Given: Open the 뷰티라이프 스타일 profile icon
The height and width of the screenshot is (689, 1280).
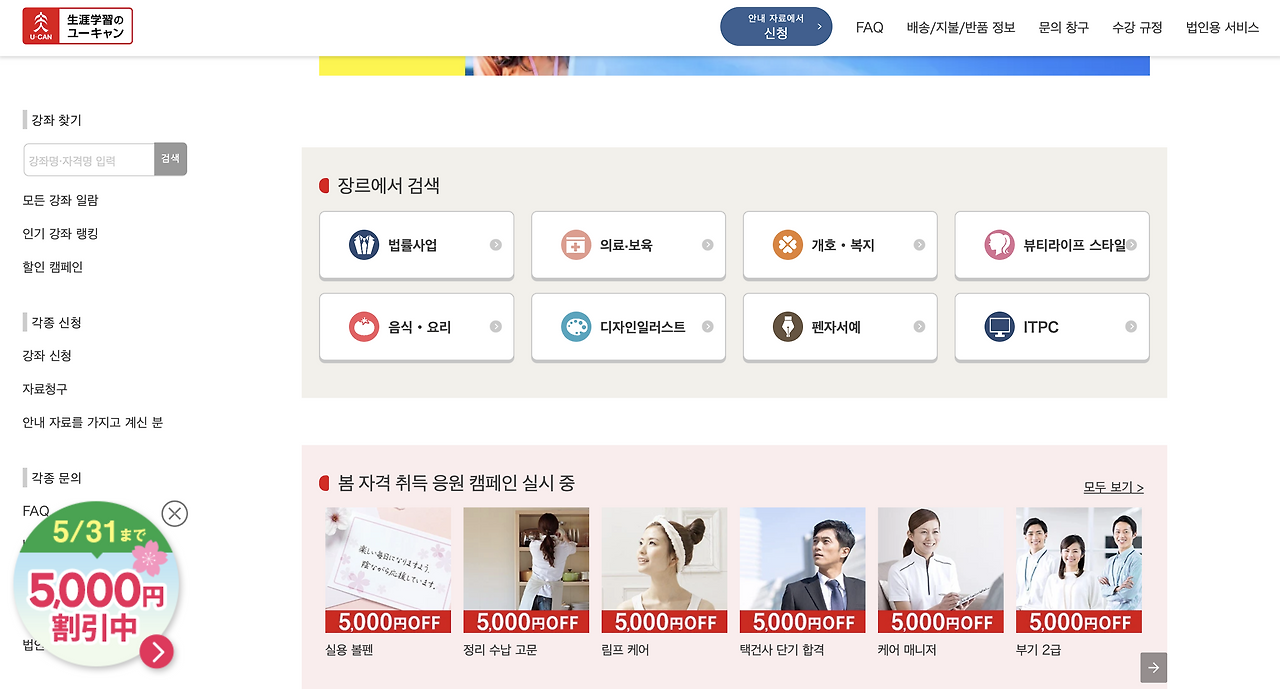Looking at the screenshot, I should (1000, 245).
